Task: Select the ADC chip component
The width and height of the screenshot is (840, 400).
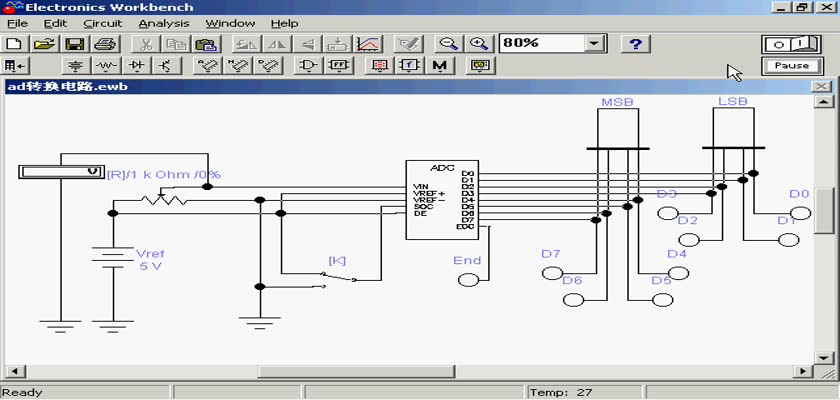Action: point(441,200)
